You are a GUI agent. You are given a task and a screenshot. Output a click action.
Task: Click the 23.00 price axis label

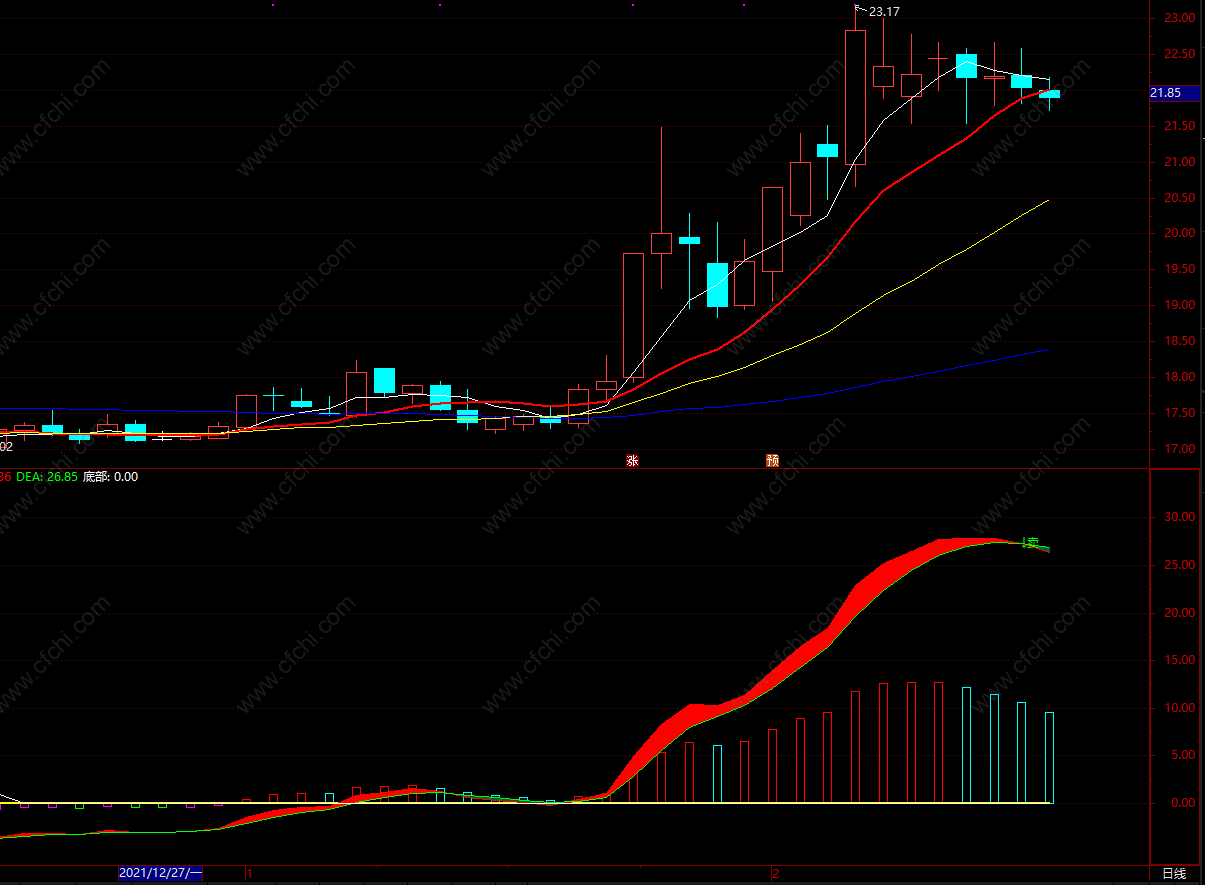[x=1180, y=18]
